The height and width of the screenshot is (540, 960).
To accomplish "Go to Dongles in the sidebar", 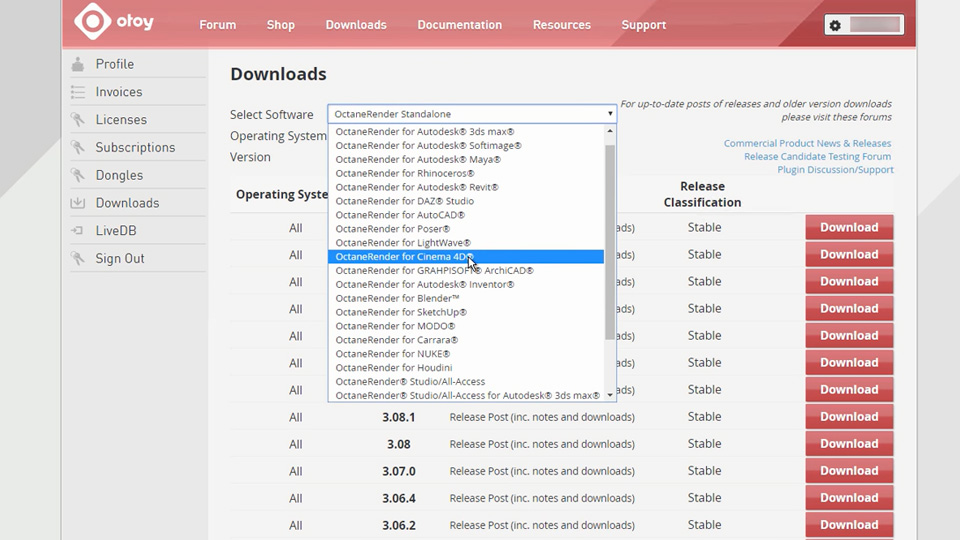I will [119, 175].
